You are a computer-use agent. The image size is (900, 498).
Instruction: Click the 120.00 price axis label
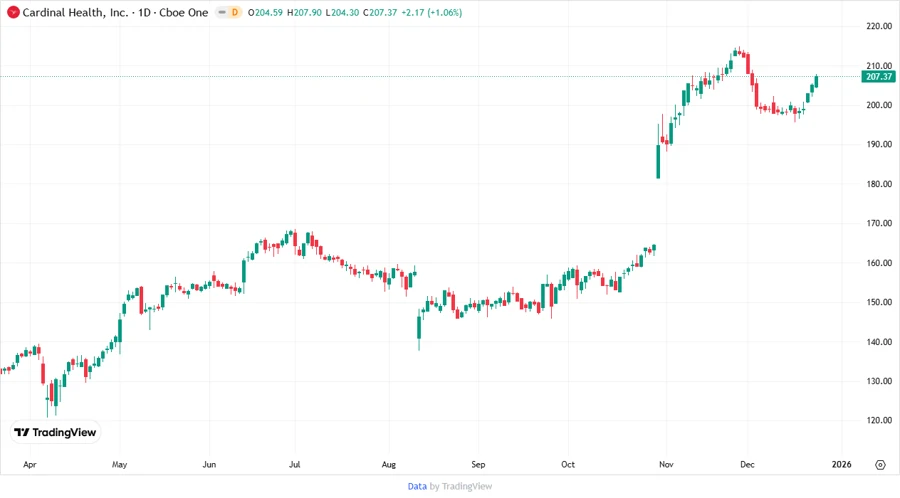[x=879, y=420]
